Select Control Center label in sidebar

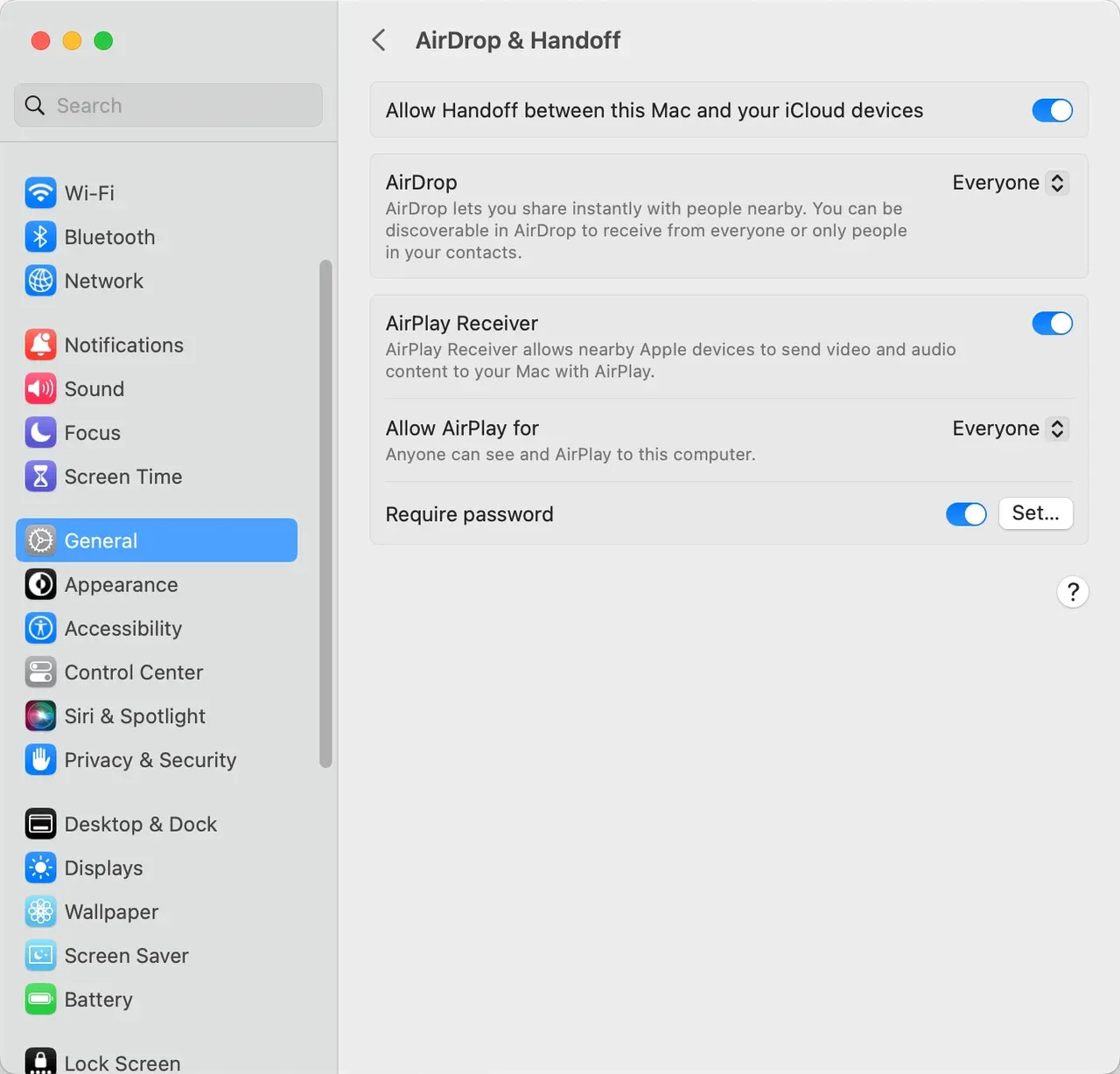(x=134, y=672)
